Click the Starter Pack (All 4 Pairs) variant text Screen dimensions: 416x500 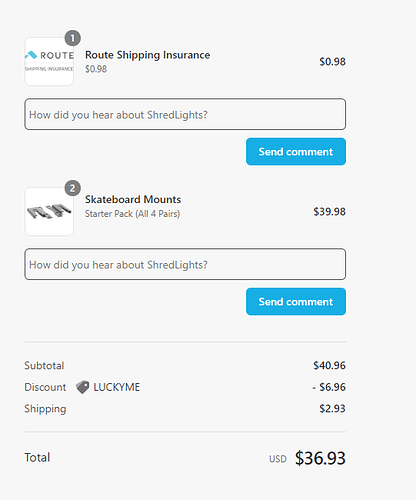coord(132,214)
